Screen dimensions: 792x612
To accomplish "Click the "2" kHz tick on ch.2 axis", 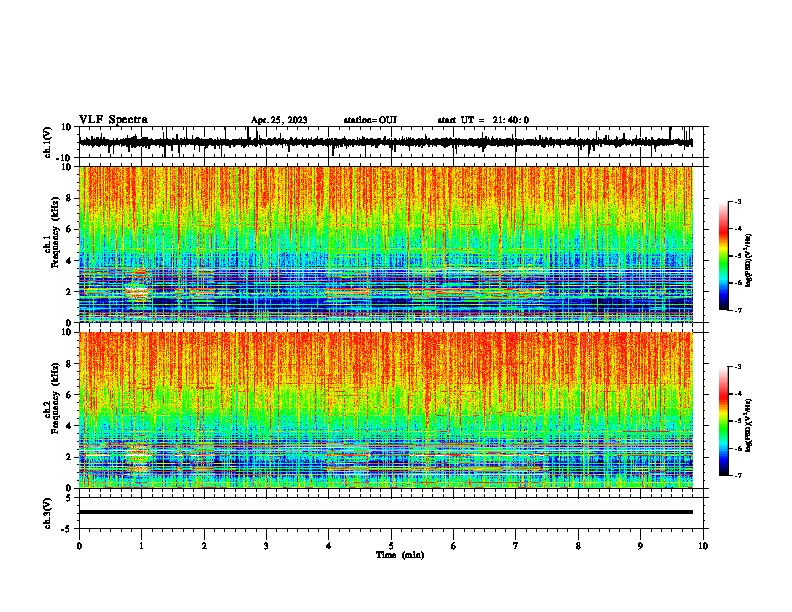I will coord(69,457).
